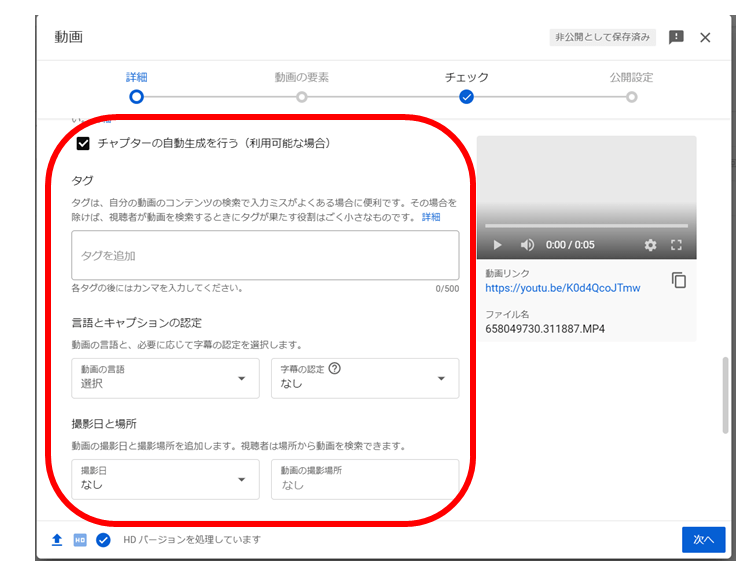Go to the チェック step

click(x=466, y=87)
